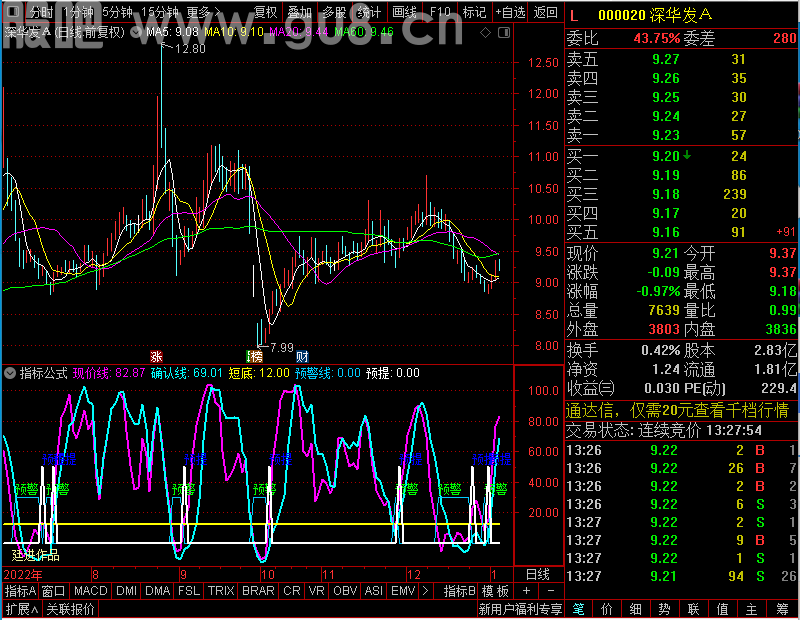Image resolution: width=800 pixels, height=620 pixels.
Task: Show more indicators with the > arrow
Action: [x=425, y=591]
